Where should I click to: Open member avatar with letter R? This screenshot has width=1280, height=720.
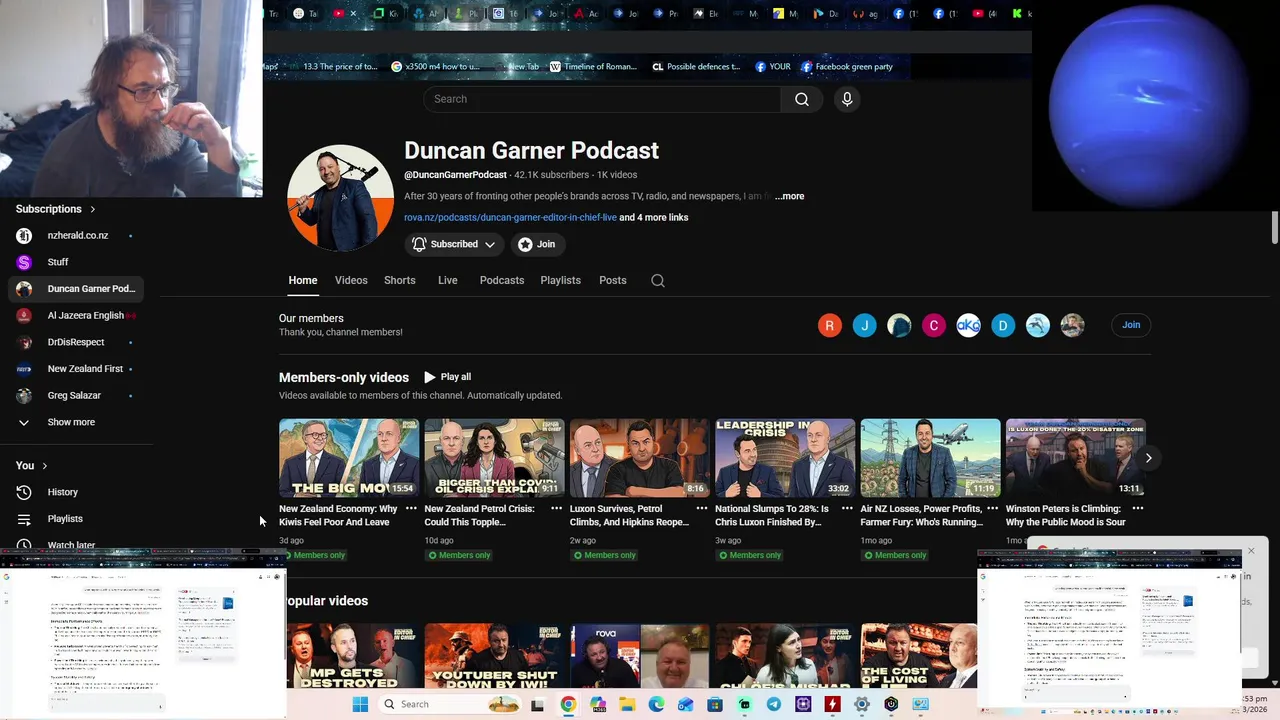tap(830, 325)
